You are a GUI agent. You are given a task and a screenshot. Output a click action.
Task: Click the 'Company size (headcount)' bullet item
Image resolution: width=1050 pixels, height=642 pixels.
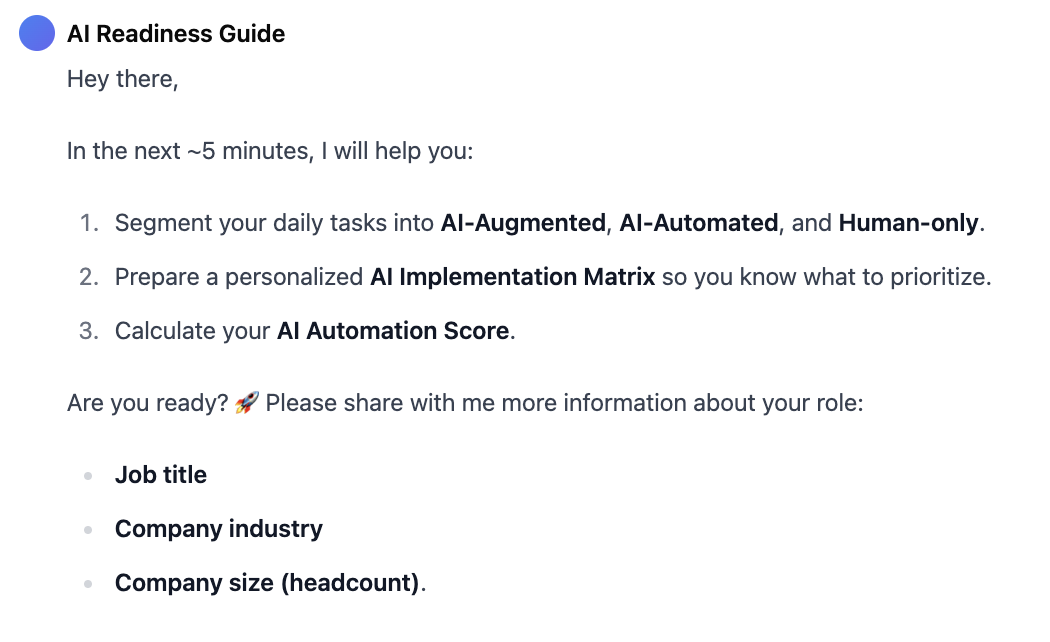click(x=270, y=583)
